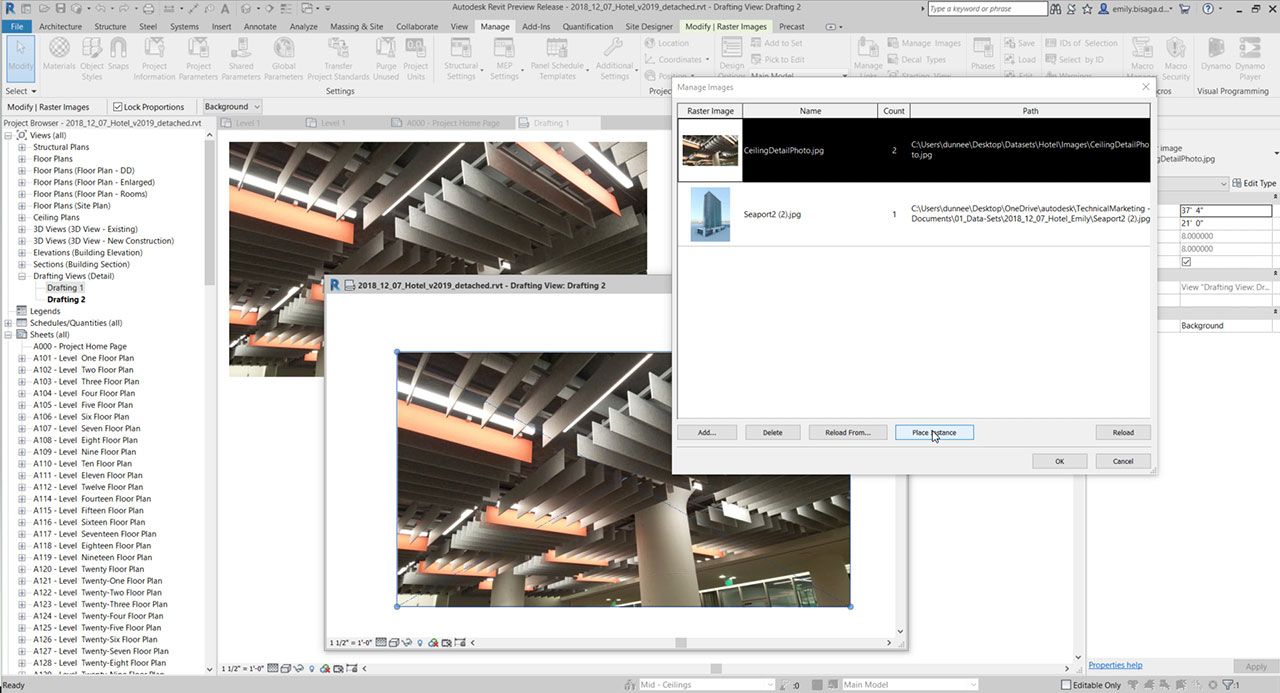The image size is (1280, 693).
Task: Open Macro Manager
Action: pos(1140,57)
